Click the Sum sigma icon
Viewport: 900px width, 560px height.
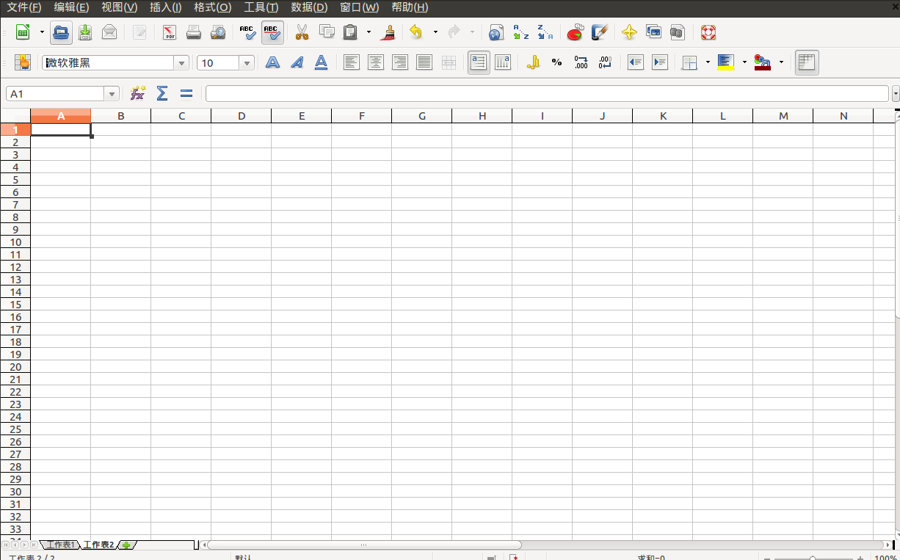point(162,93)
